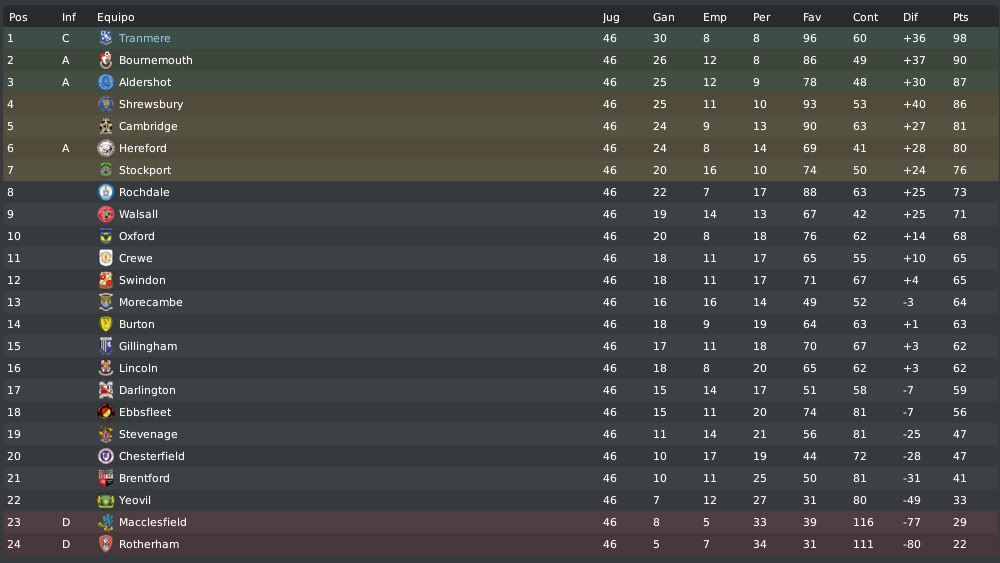Select the Macclesfield team row
The width and height of the screenshot is (1000, 563).
pyautogui.click(x=500, y=522)
